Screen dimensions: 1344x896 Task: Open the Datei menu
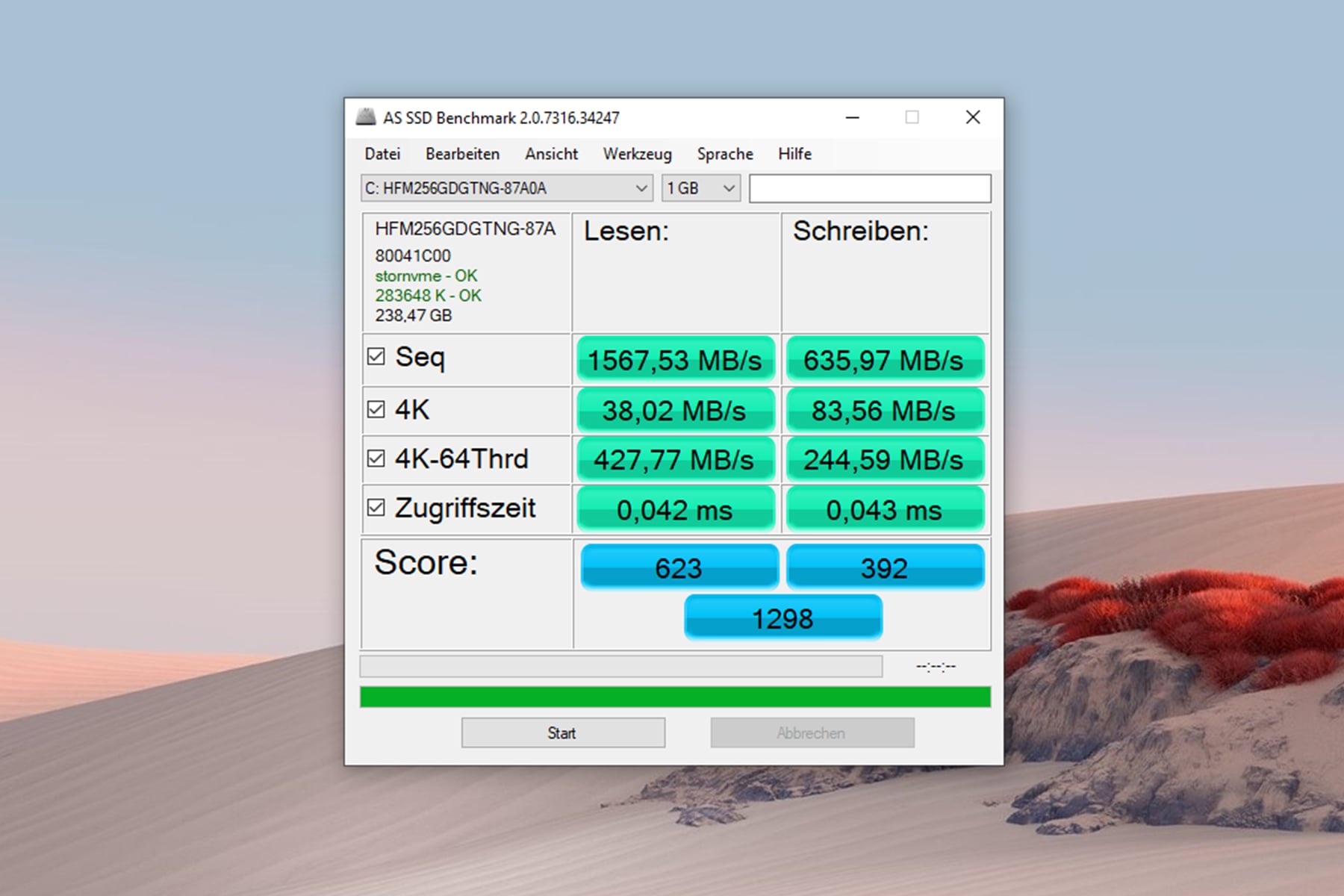(x=382, y=154)
